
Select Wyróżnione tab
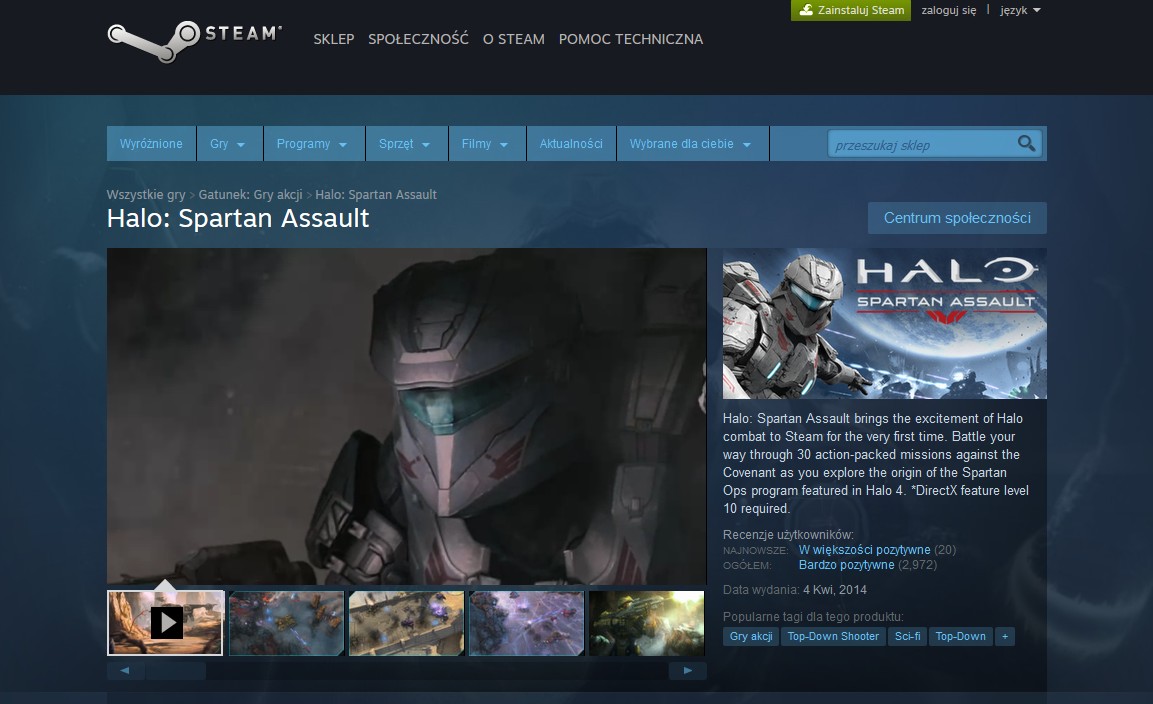(x=151, y=143)
